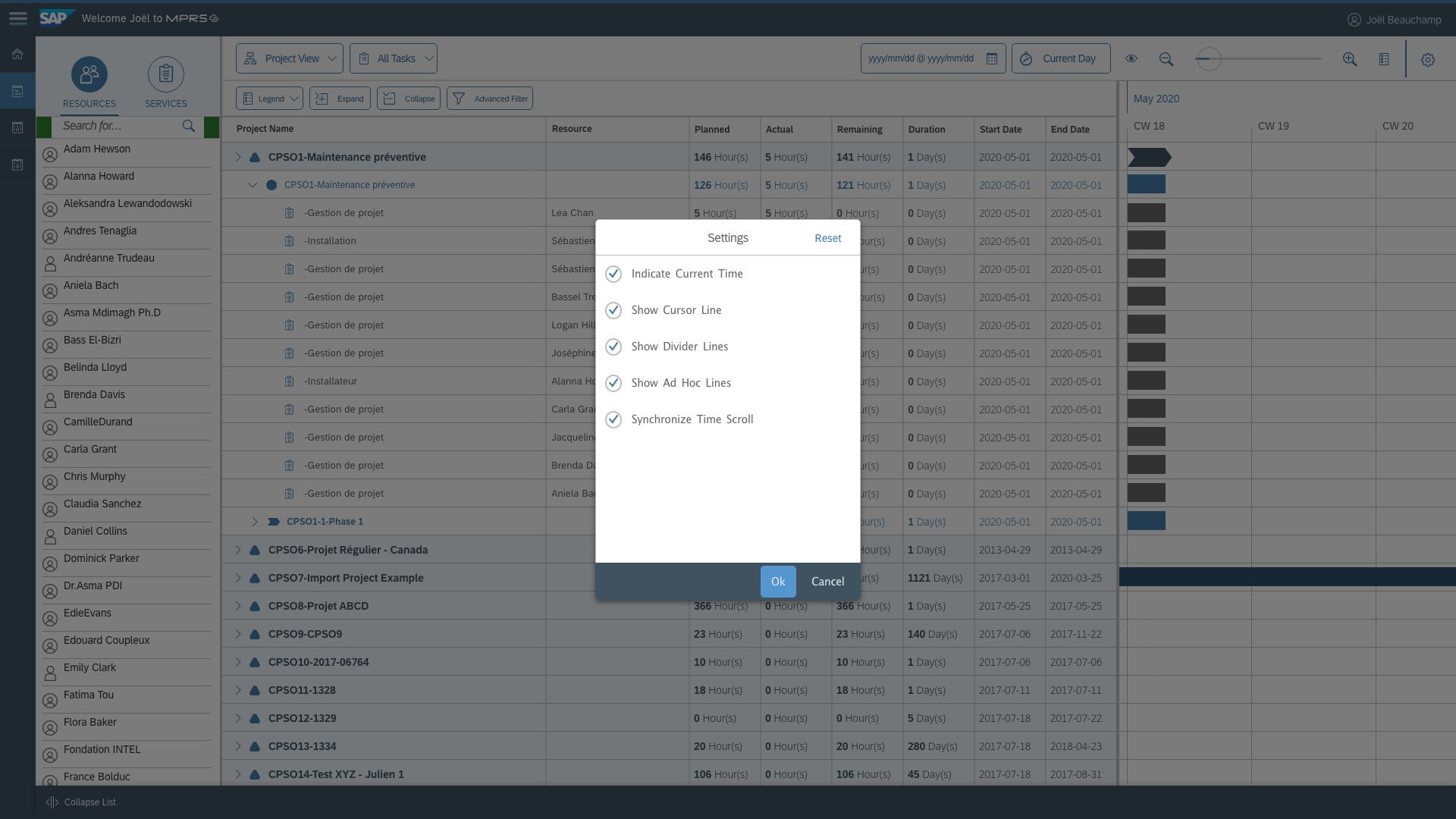Click the SAP logo
Viewport: 1456px width, 819px height.
point(57,17)
